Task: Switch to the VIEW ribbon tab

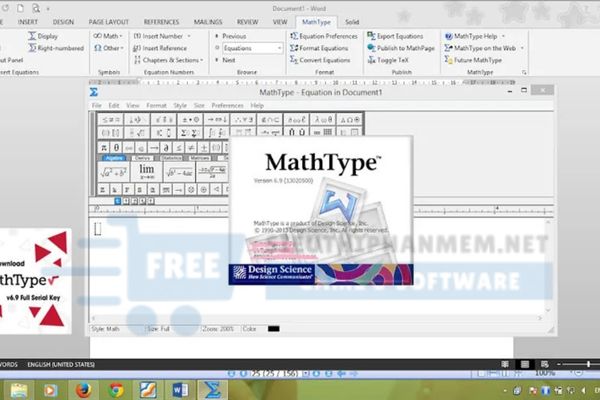Action: [x=280, y=22]
